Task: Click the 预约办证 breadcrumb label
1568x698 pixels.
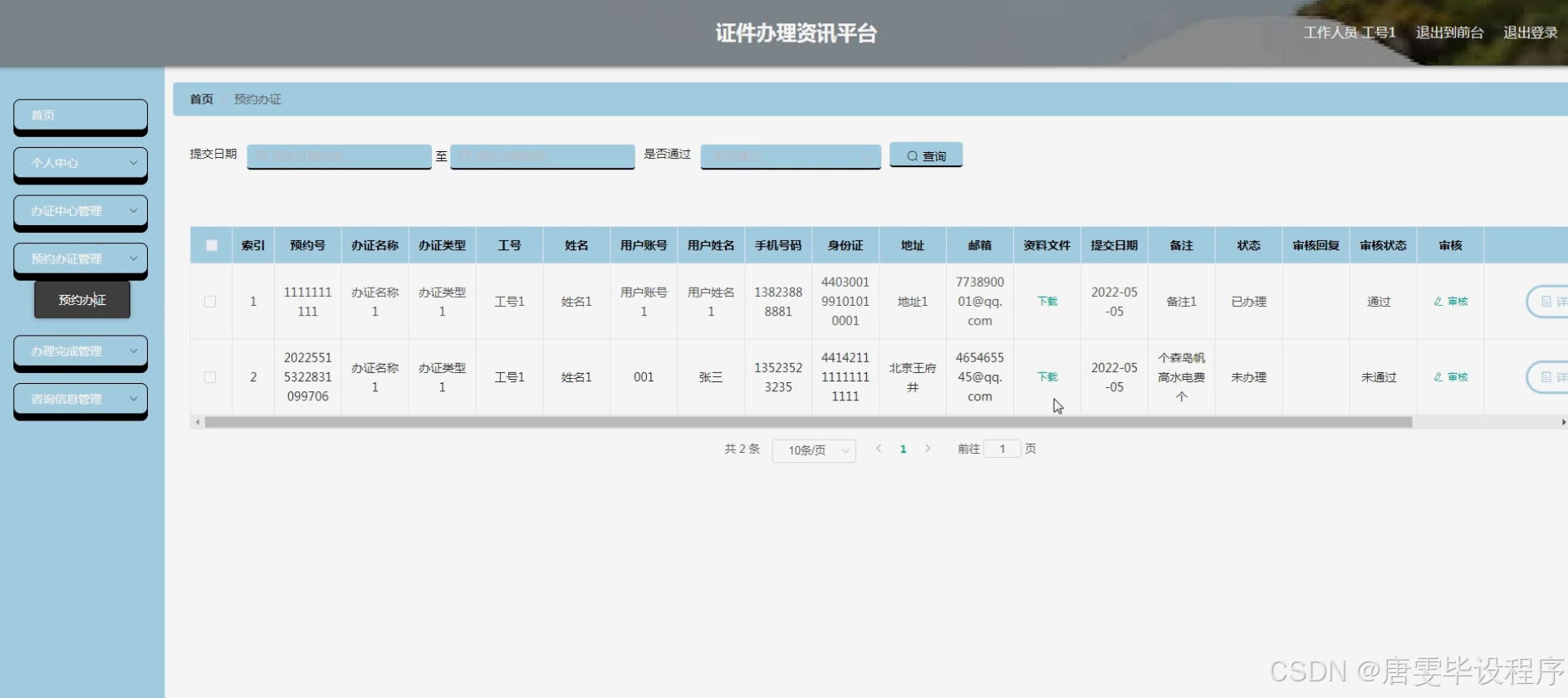Action: [x=257, y=99]
